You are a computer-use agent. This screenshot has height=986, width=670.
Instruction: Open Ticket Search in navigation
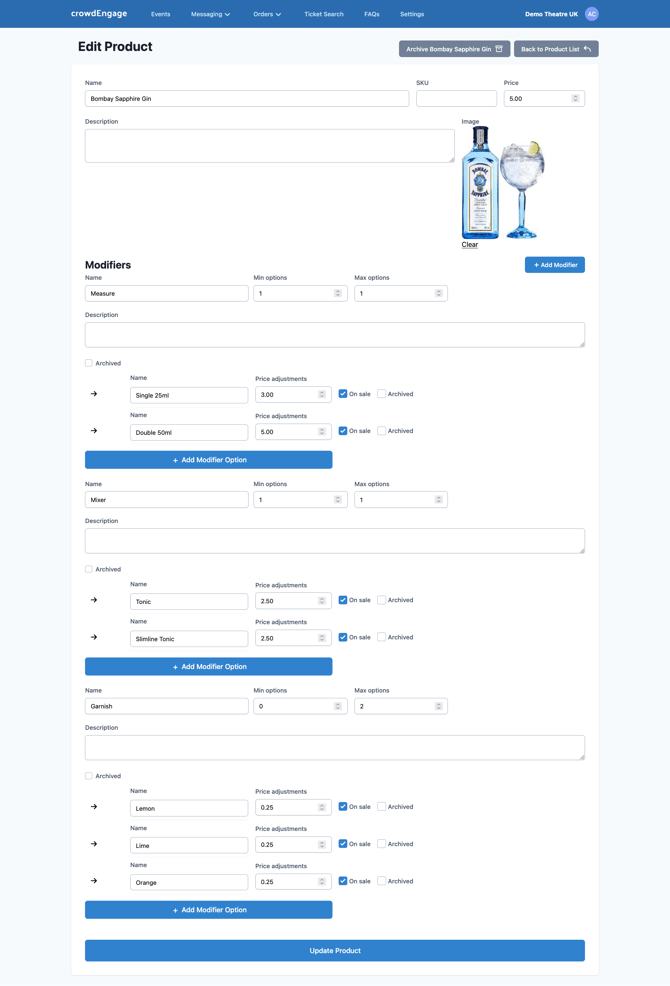click(x=324, y=14)
